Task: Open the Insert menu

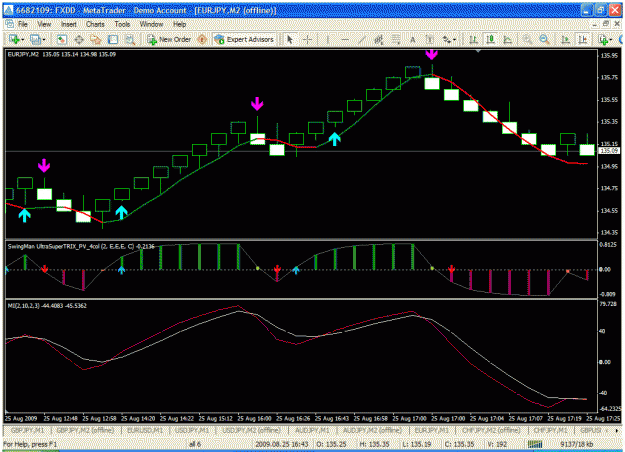Action: point(69,24)
